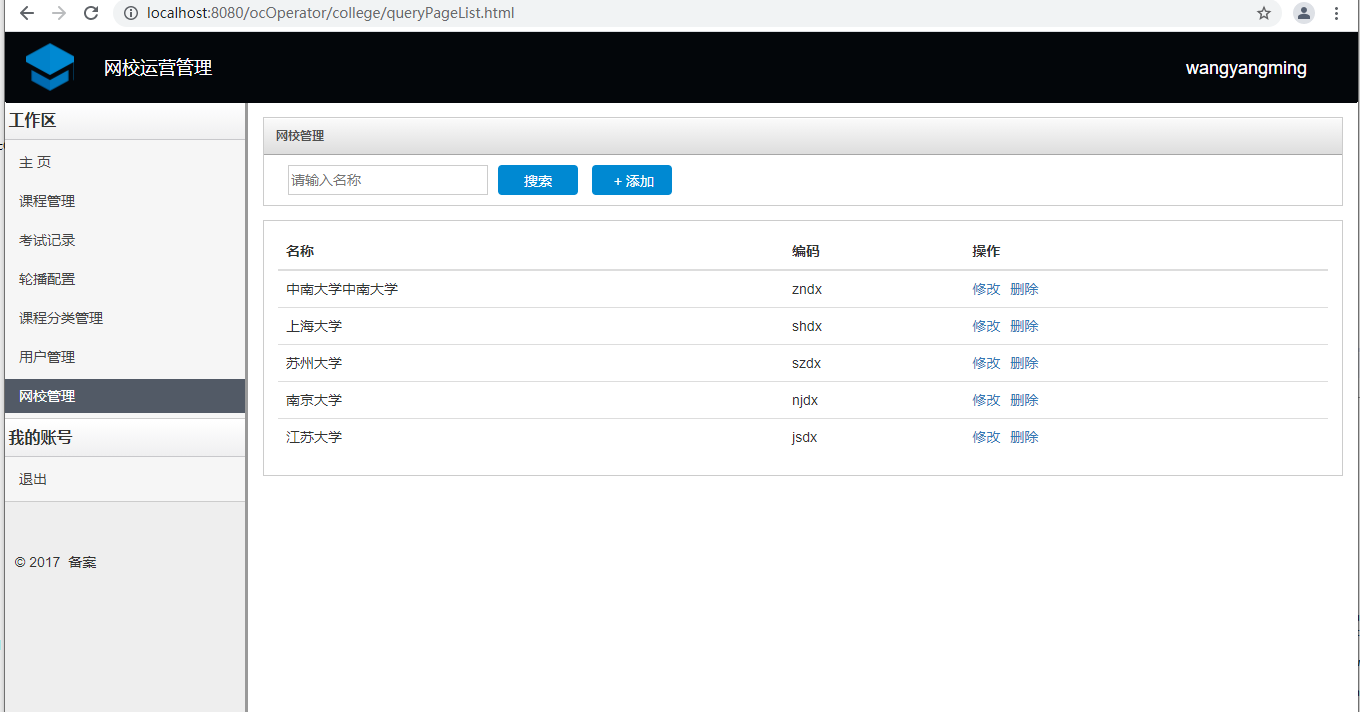Screen dimensions: 1360x712
Task: Click the code szdx
Action: click(807, 363)
